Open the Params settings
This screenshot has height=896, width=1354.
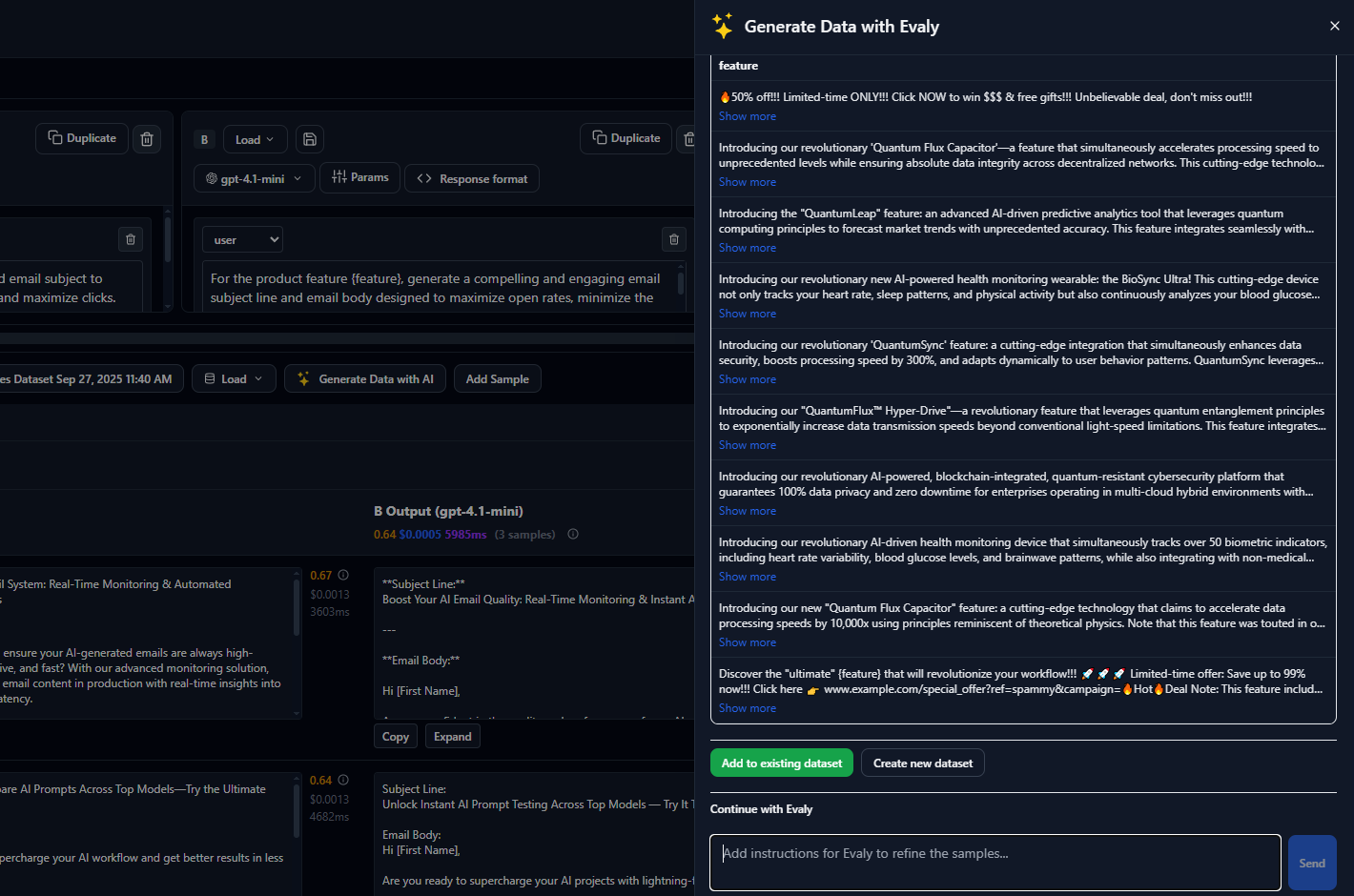coord(359,177)
